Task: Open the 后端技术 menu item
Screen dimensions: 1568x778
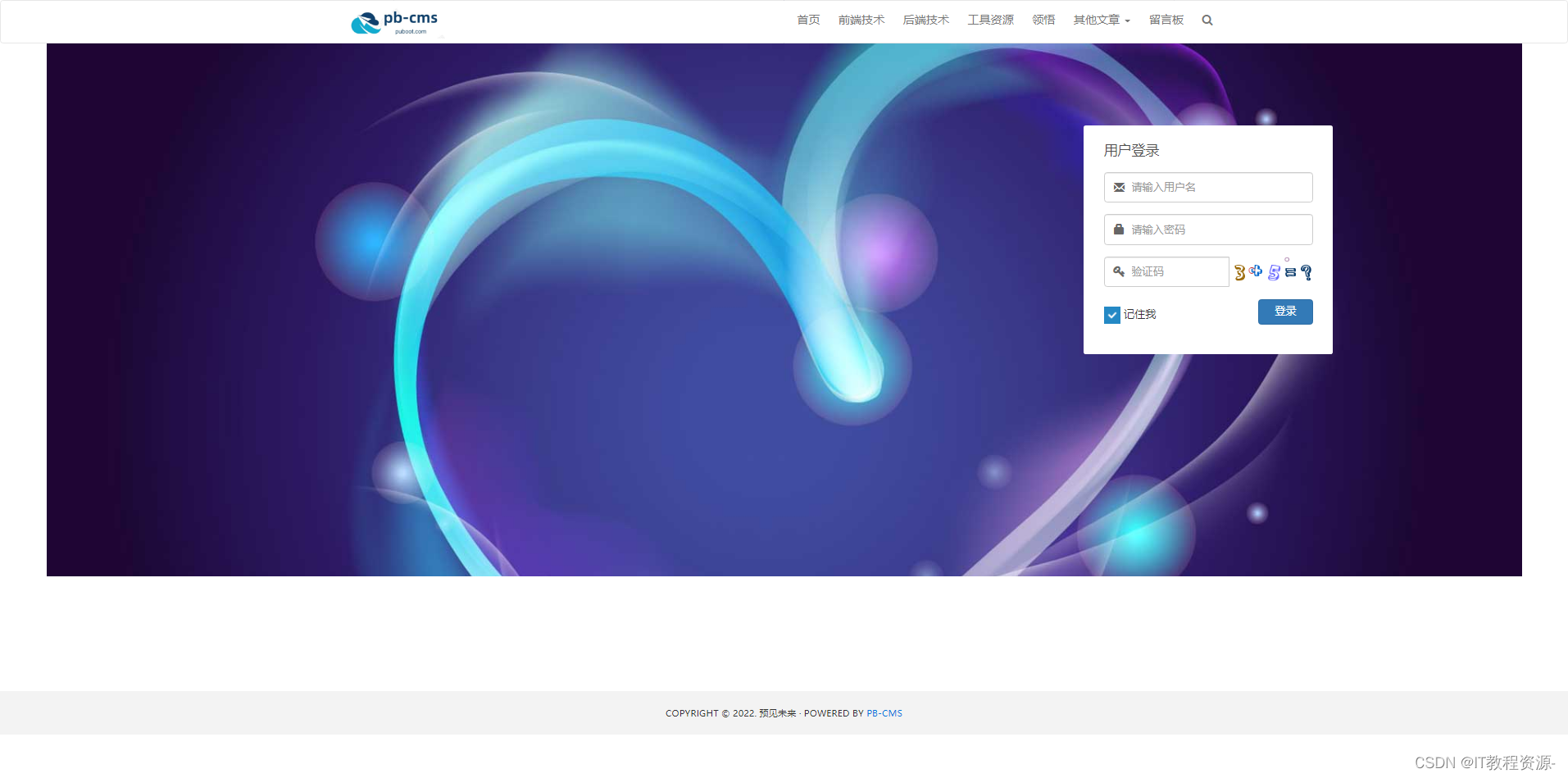Action: 926,20
